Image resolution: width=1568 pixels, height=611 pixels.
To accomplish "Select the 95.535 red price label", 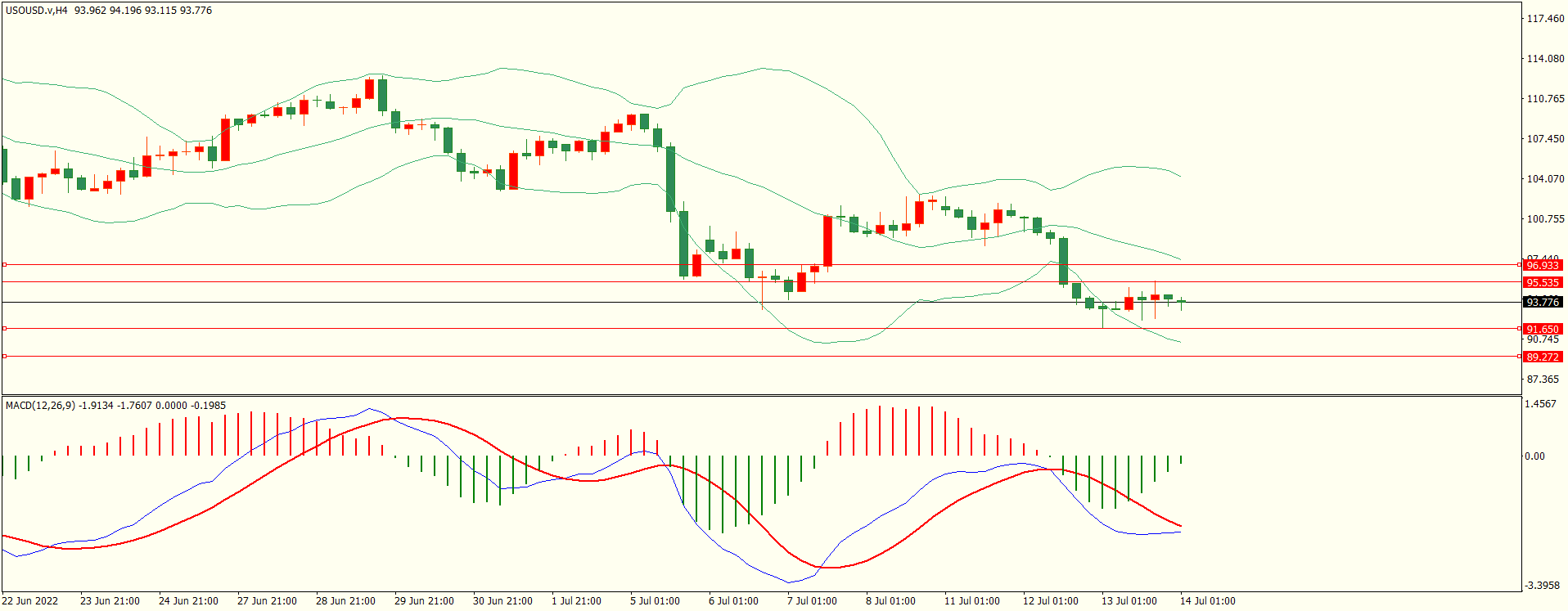I will [x=1542, y=282].
